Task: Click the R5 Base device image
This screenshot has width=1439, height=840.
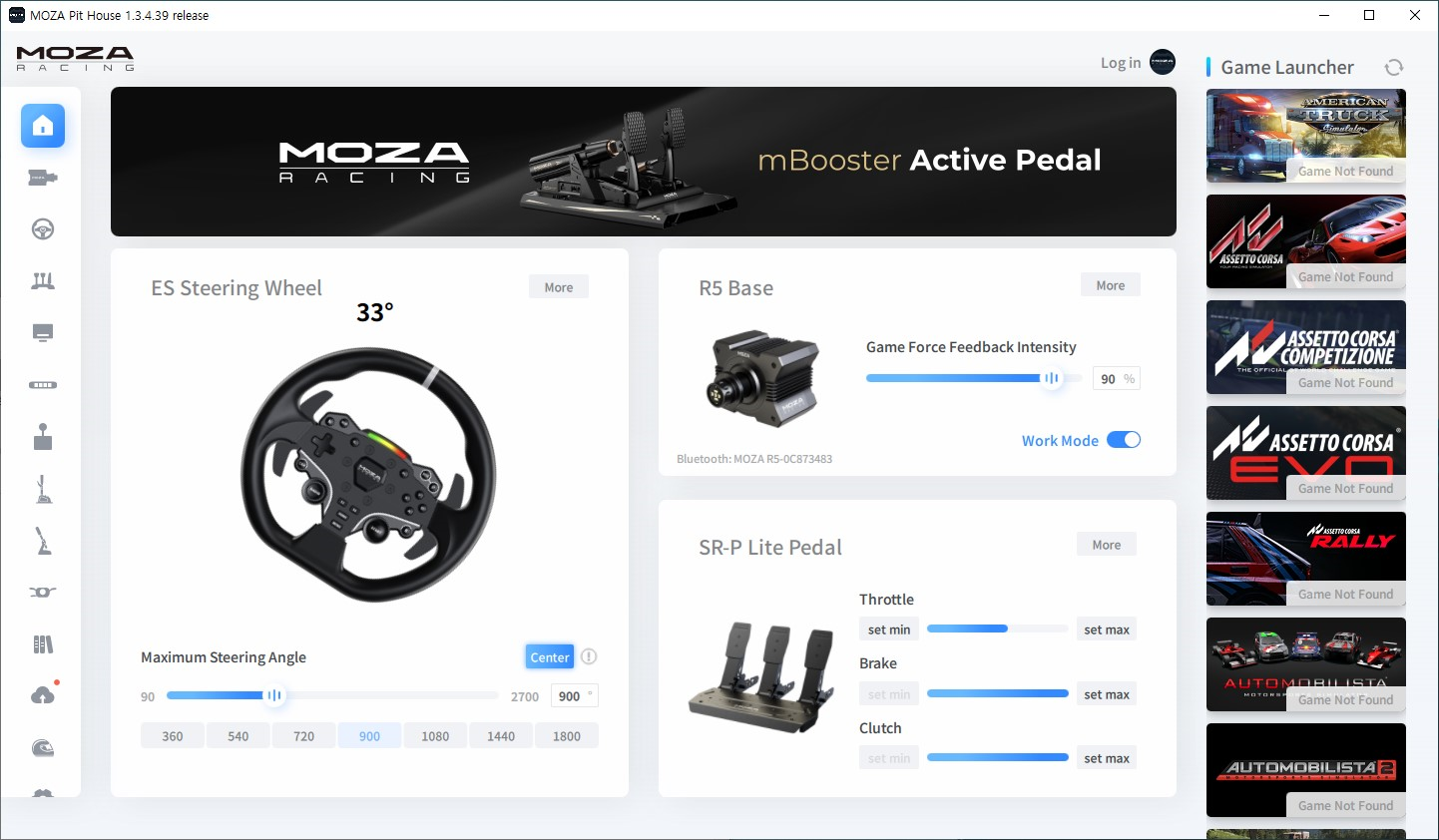Action: 763,379
